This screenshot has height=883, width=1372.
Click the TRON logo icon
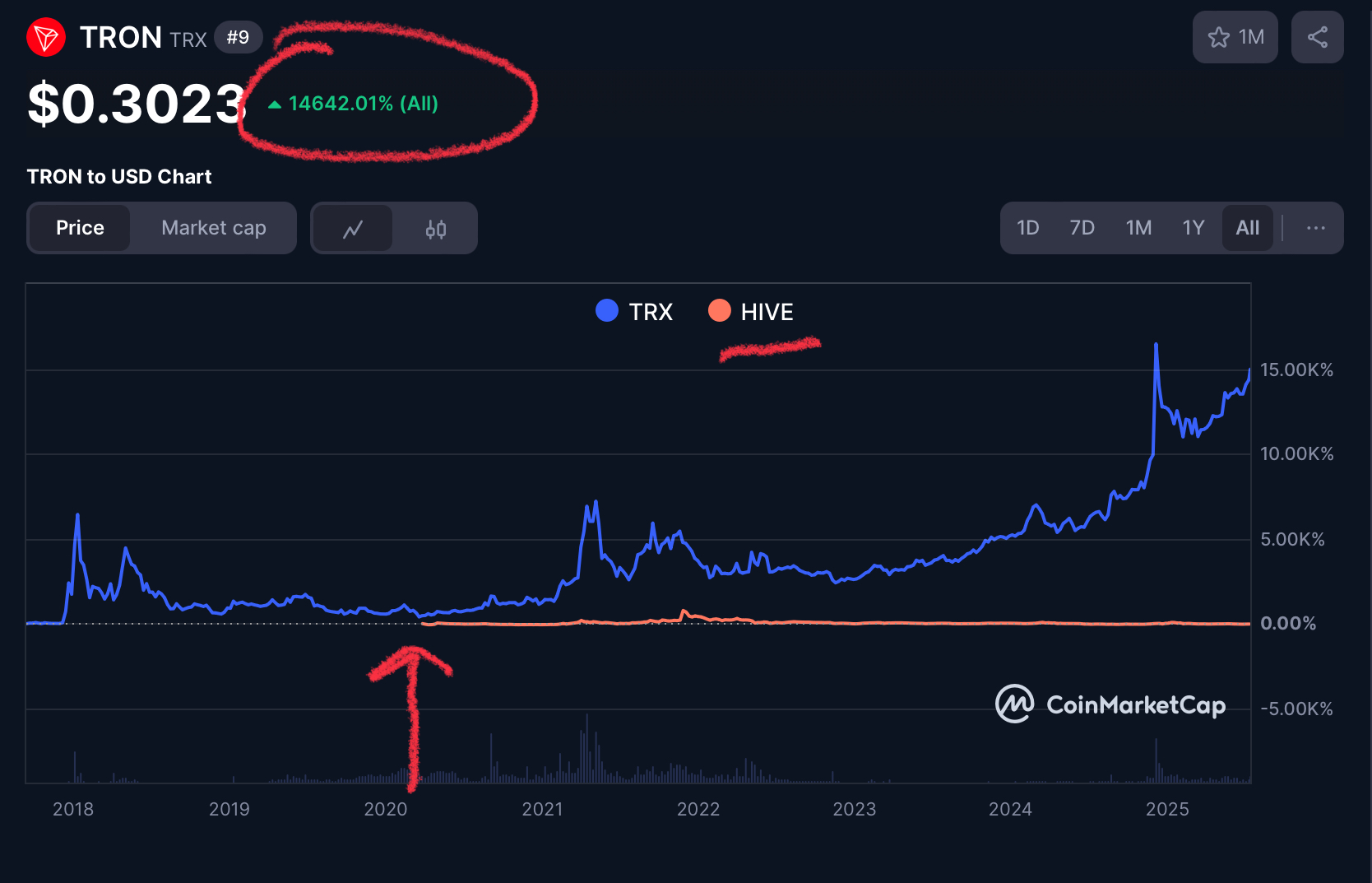point(46,38)
